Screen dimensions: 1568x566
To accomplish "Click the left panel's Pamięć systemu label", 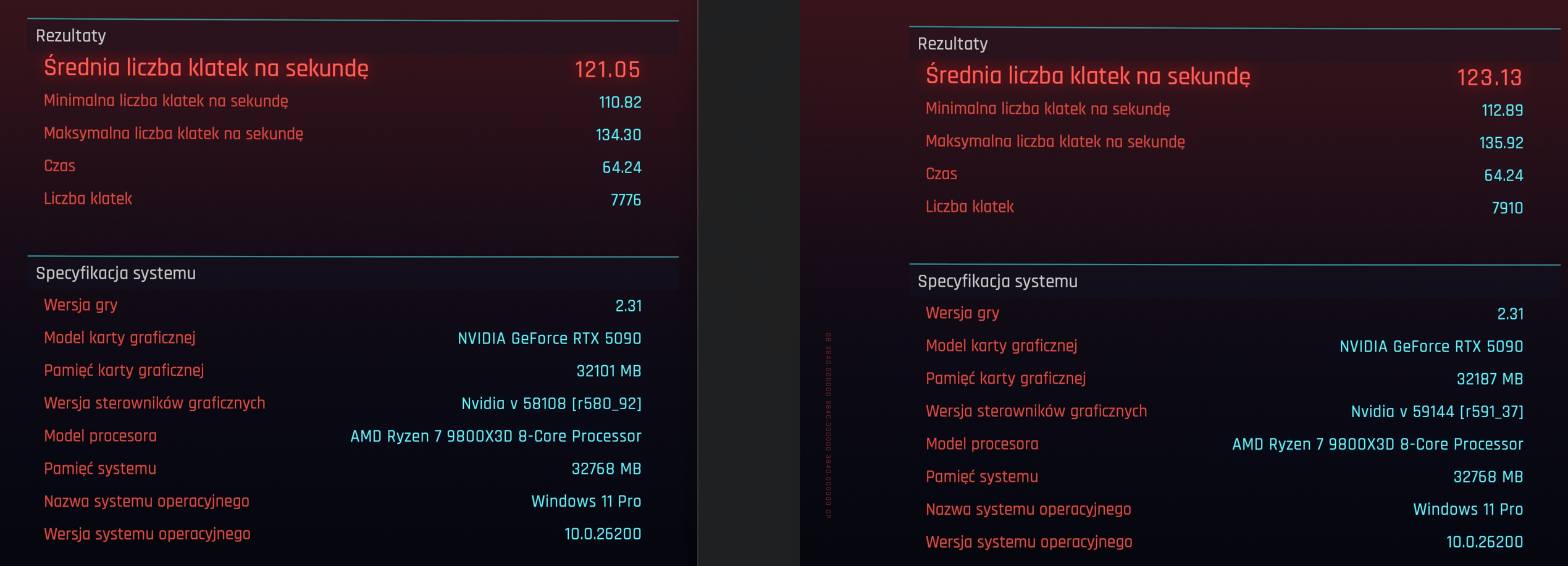I will 99,468.
